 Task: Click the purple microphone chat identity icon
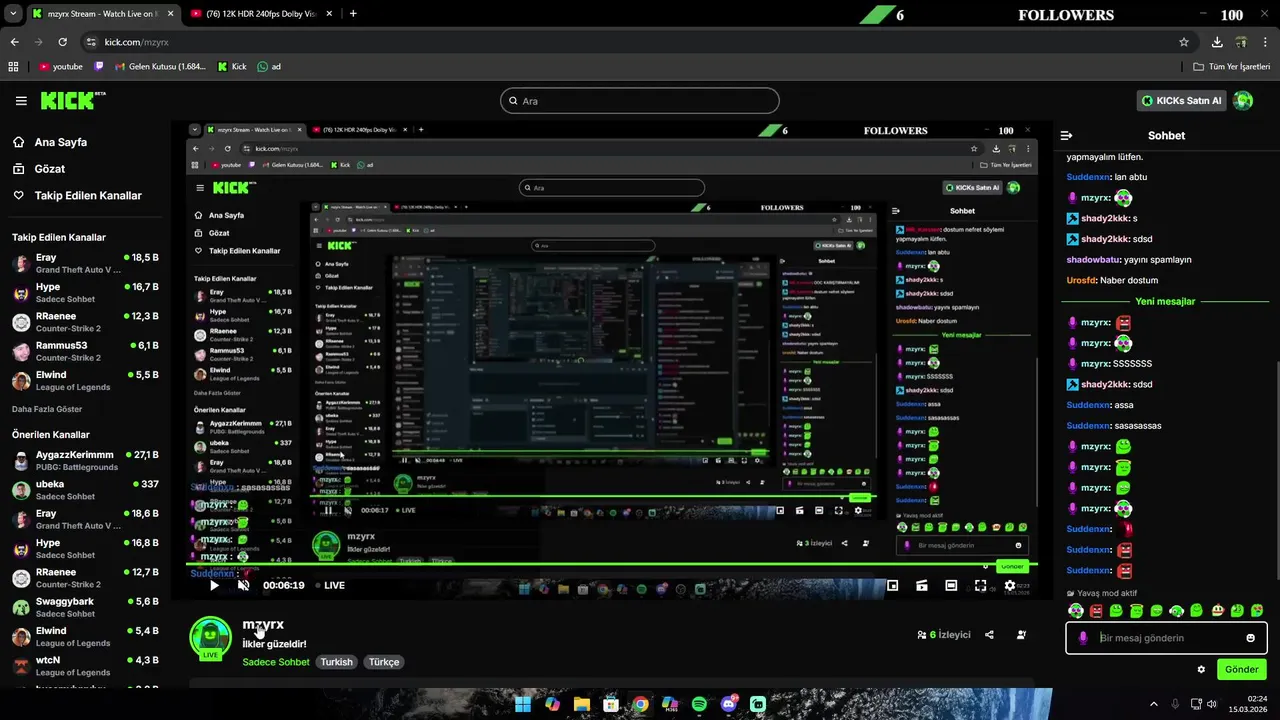click(x=1083, y=638)
